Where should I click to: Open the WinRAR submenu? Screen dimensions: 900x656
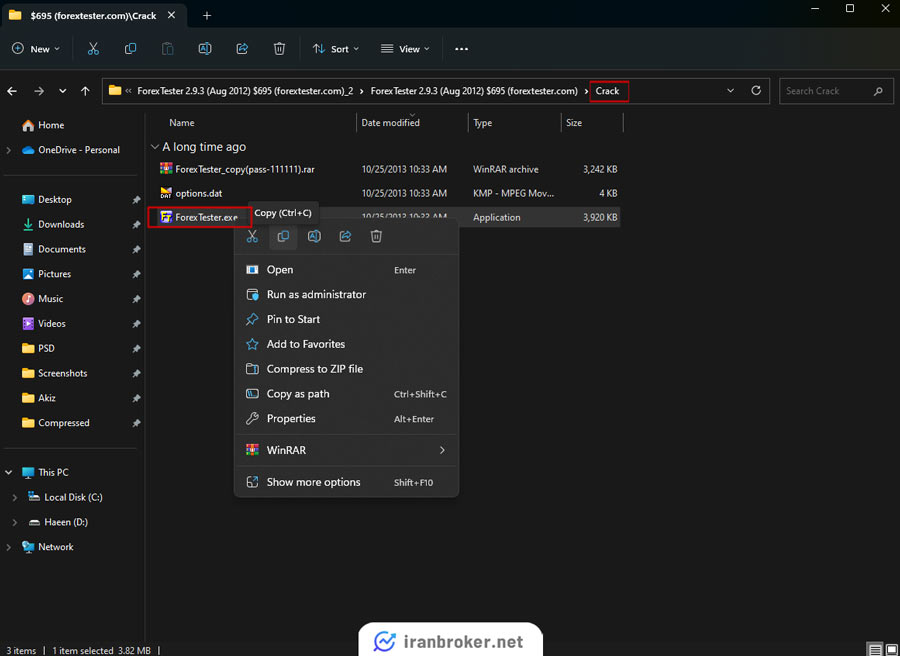point(346,450)
